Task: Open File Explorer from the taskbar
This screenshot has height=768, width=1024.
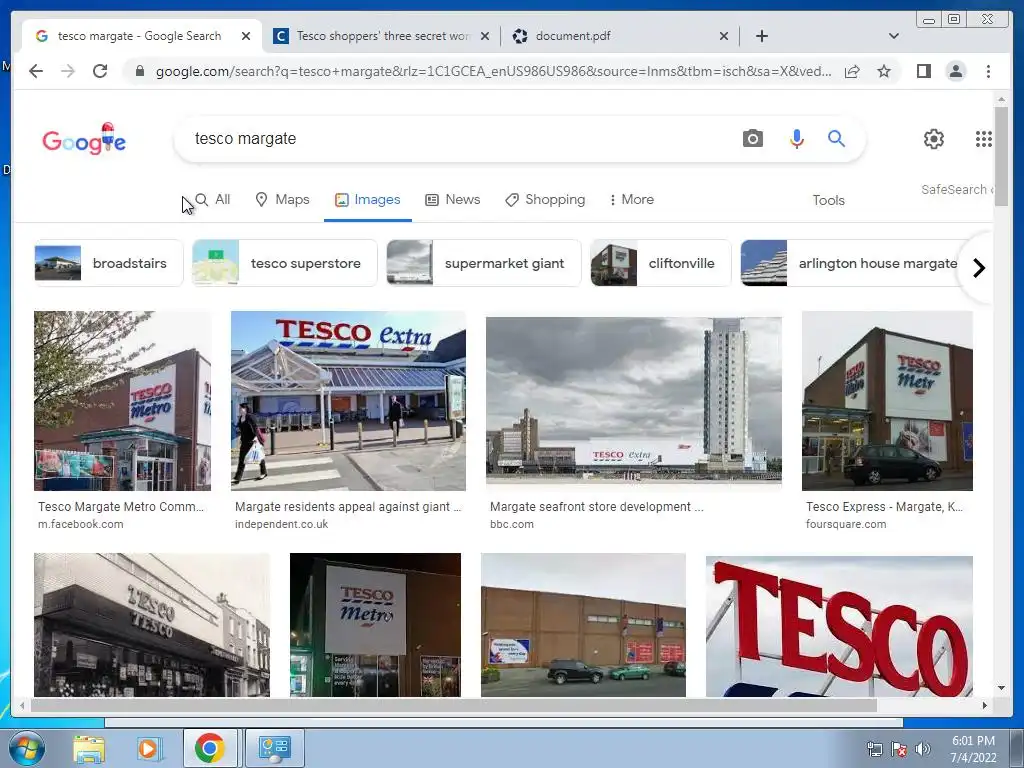Action: coord(89,748)
